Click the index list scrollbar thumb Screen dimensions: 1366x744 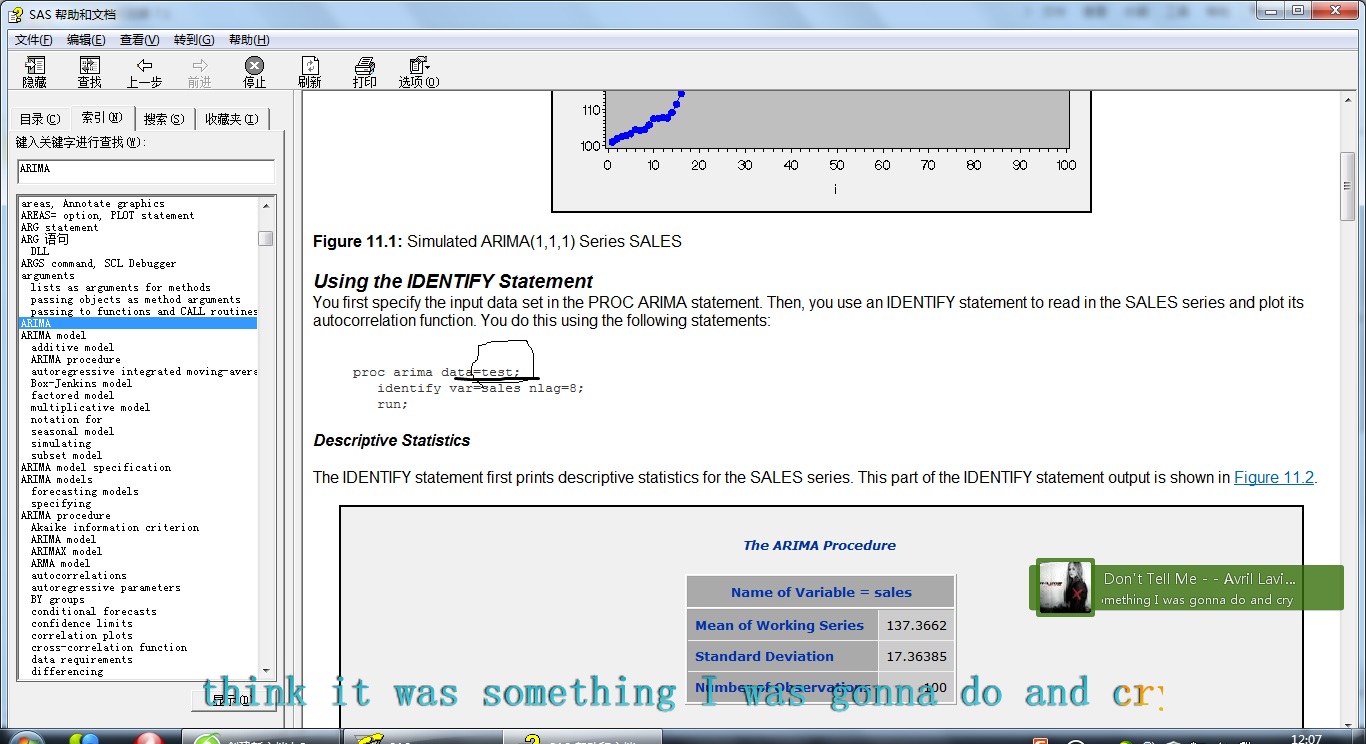tap(266, 239)
